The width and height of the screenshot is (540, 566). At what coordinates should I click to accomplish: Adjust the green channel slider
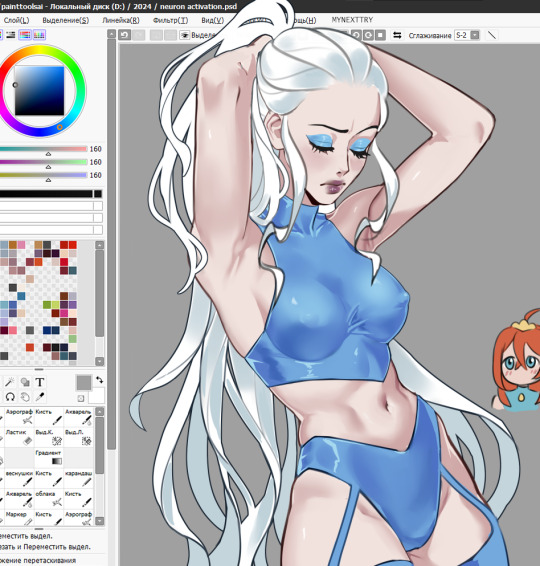(x=43, y=162)
